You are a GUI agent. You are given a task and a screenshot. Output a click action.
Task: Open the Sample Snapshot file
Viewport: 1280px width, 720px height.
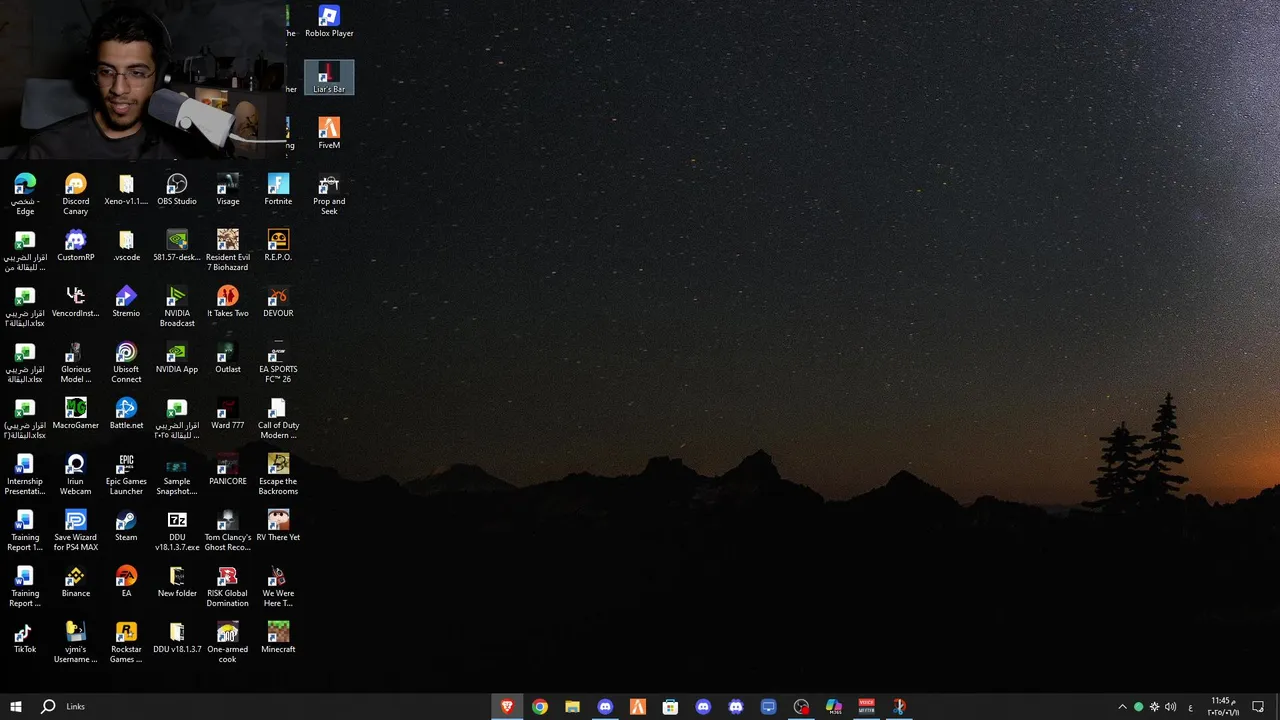(177, 474)
